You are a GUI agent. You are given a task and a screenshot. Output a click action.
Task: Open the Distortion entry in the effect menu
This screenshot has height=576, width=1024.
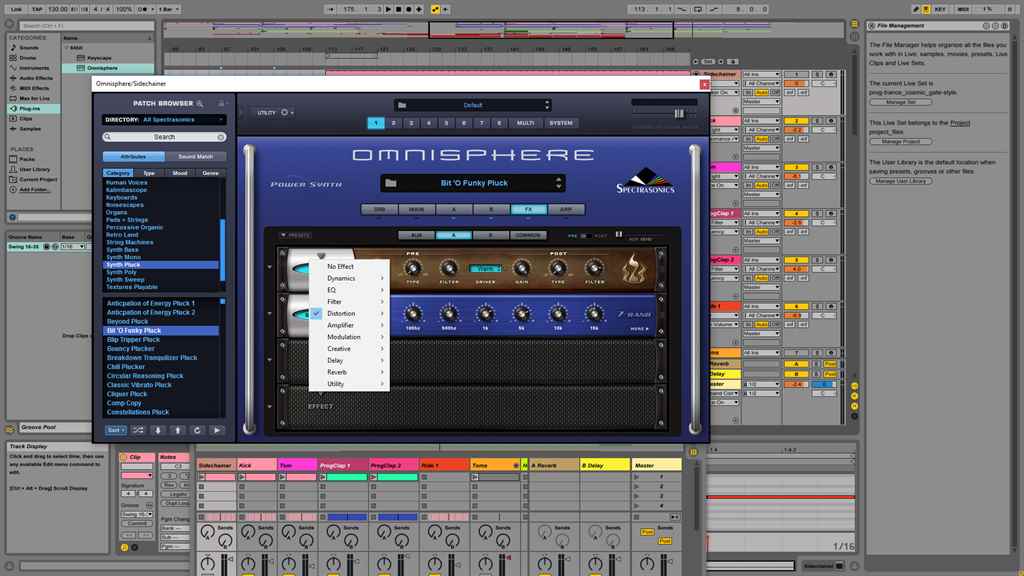coord(349,313)
